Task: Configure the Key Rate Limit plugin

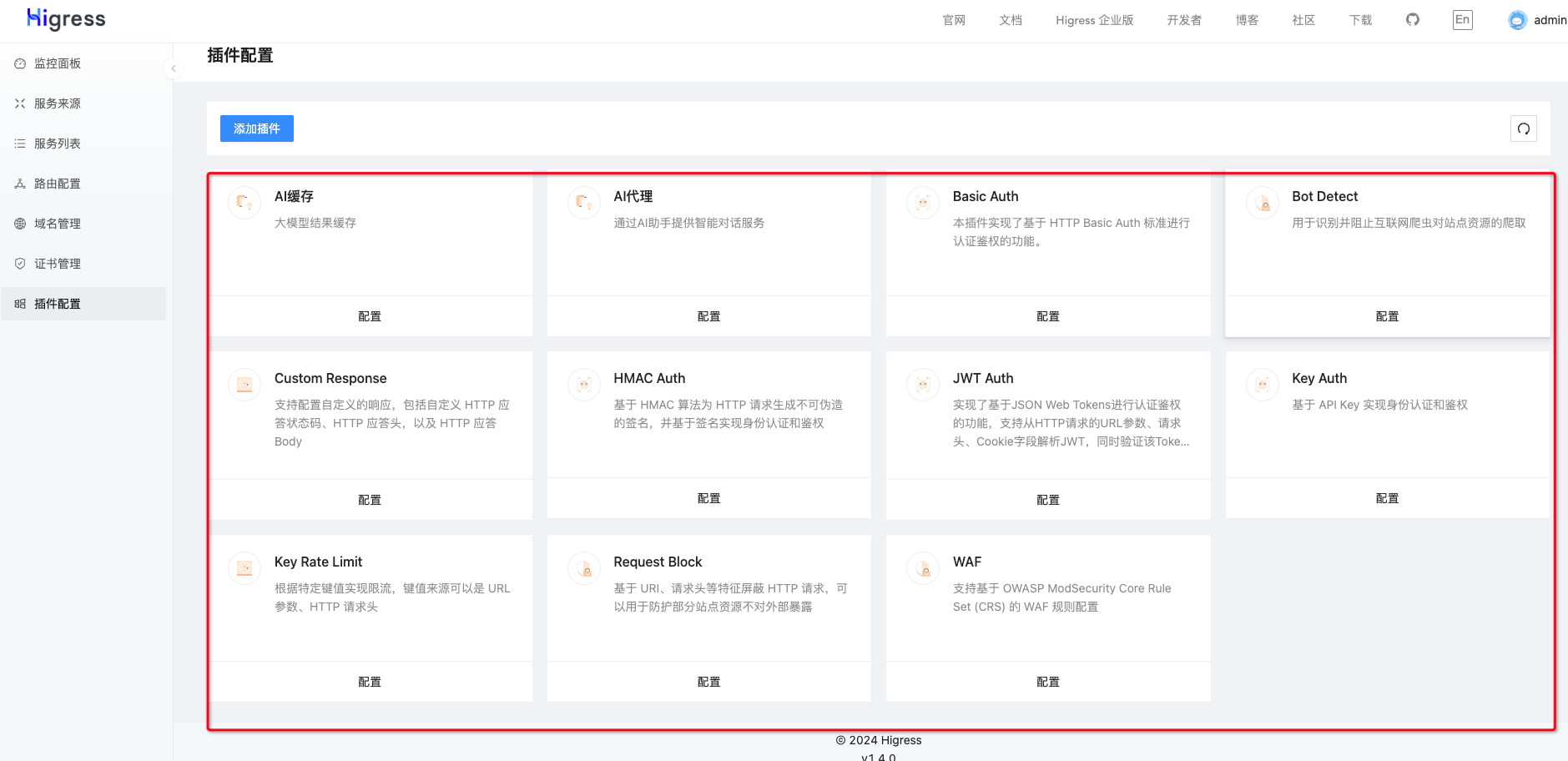Action: point(370,682)
